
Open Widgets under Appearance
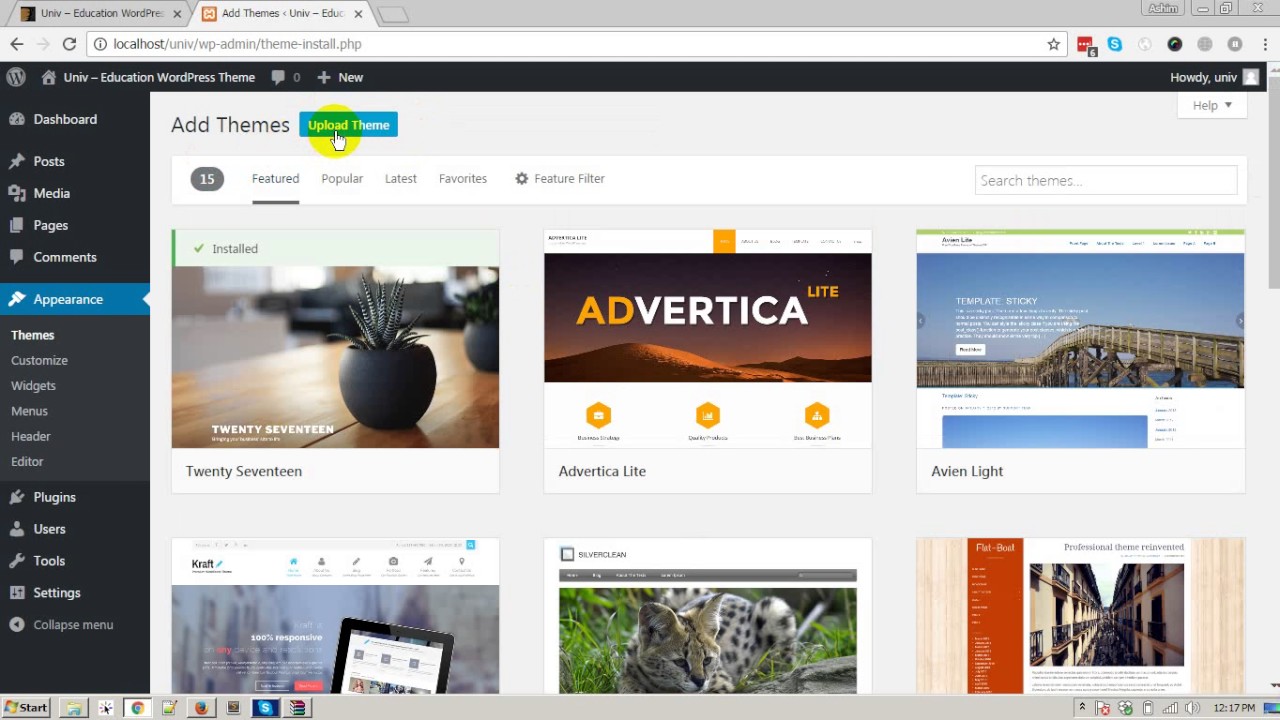pos(33,385)
